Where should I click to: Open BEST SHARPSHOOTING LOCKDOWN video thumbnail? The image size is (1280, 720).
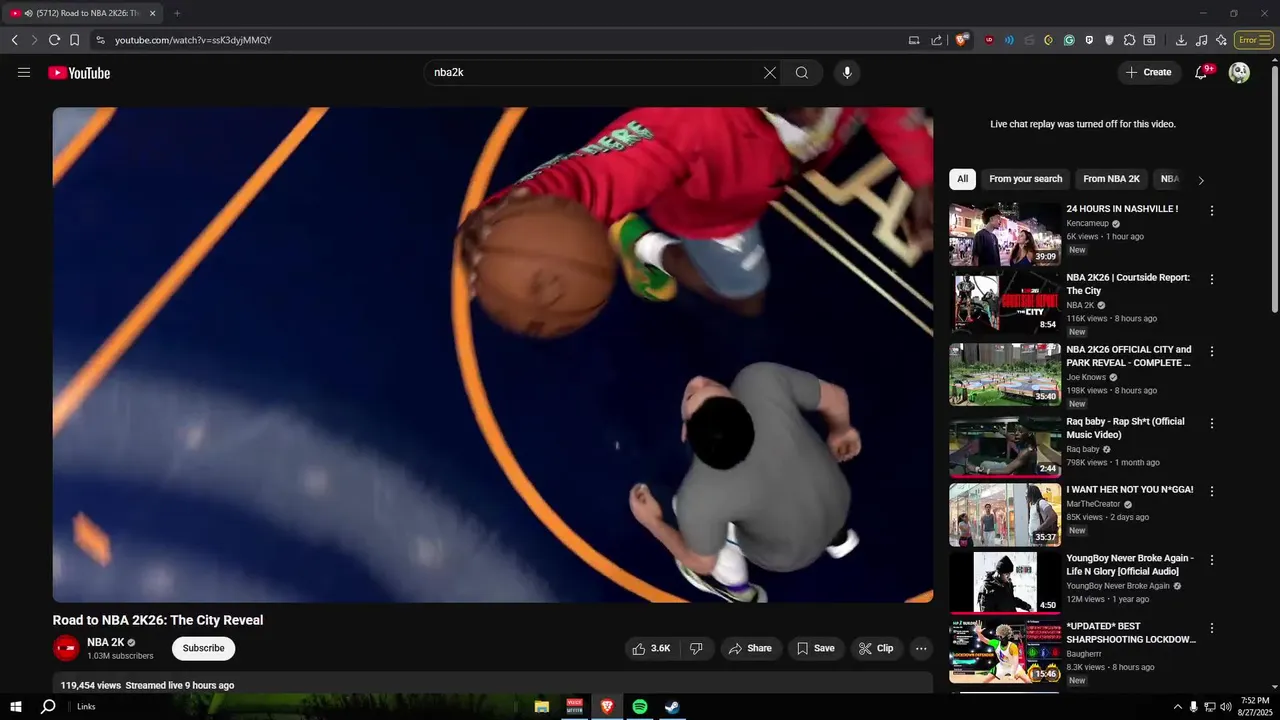tap(1005, 651)
